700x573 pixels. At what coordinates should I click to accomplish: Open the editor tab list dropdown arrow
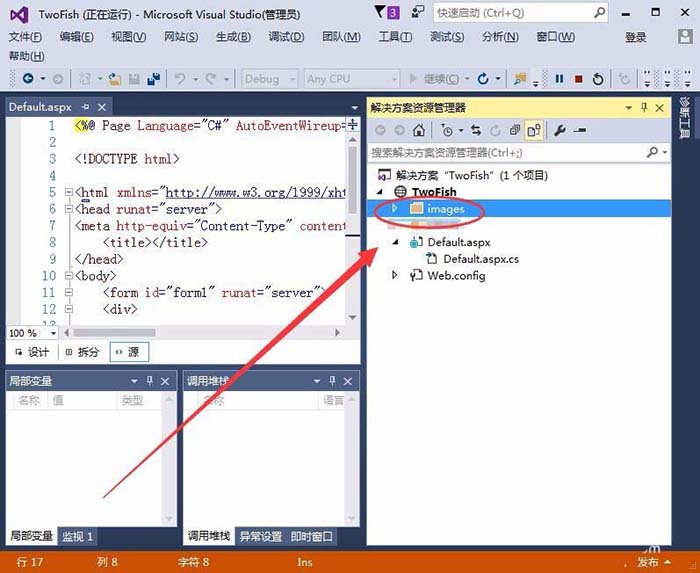(x=354, y=108)
